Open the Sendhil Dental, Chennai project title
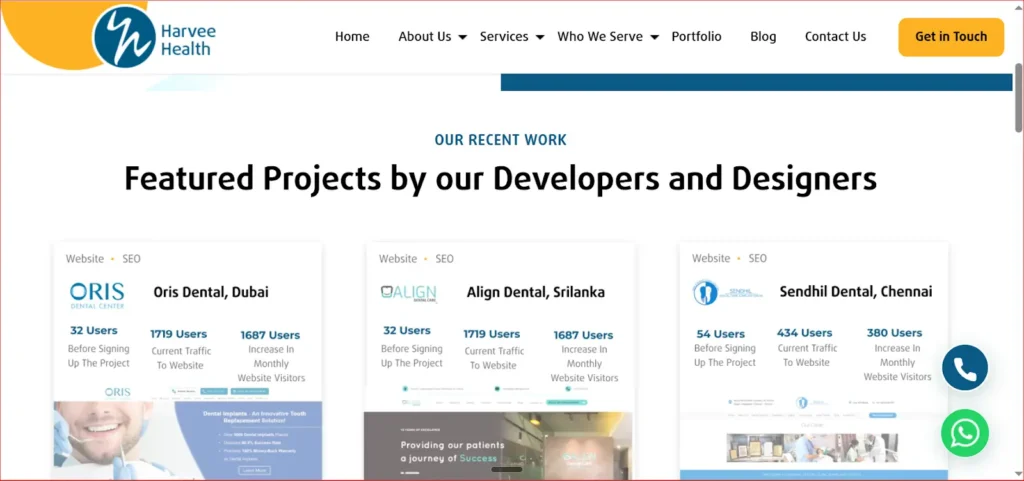Viewport: 1024px width, 481px height. tap(856, 291)
